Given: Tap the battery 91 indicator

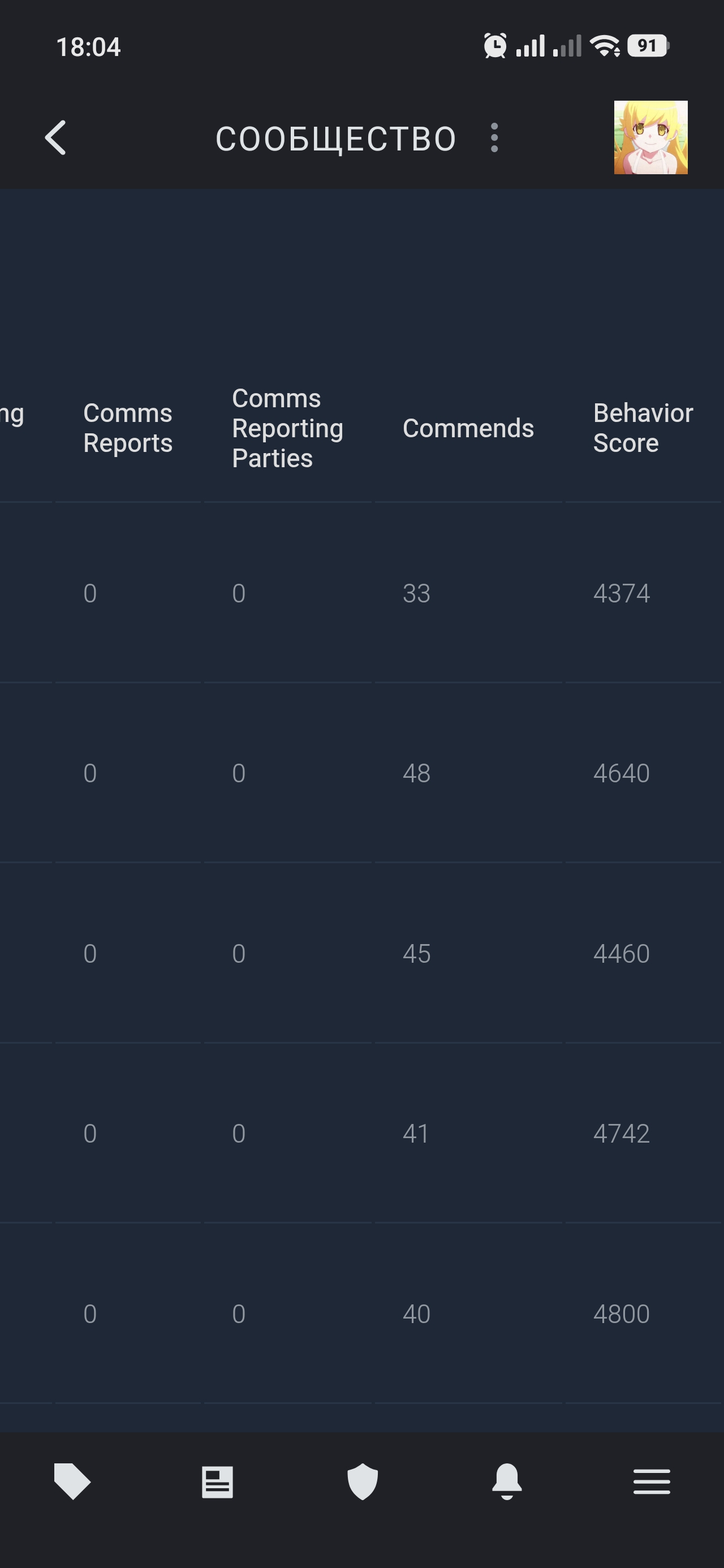Looking at the screenshot, I should (649, 46).
